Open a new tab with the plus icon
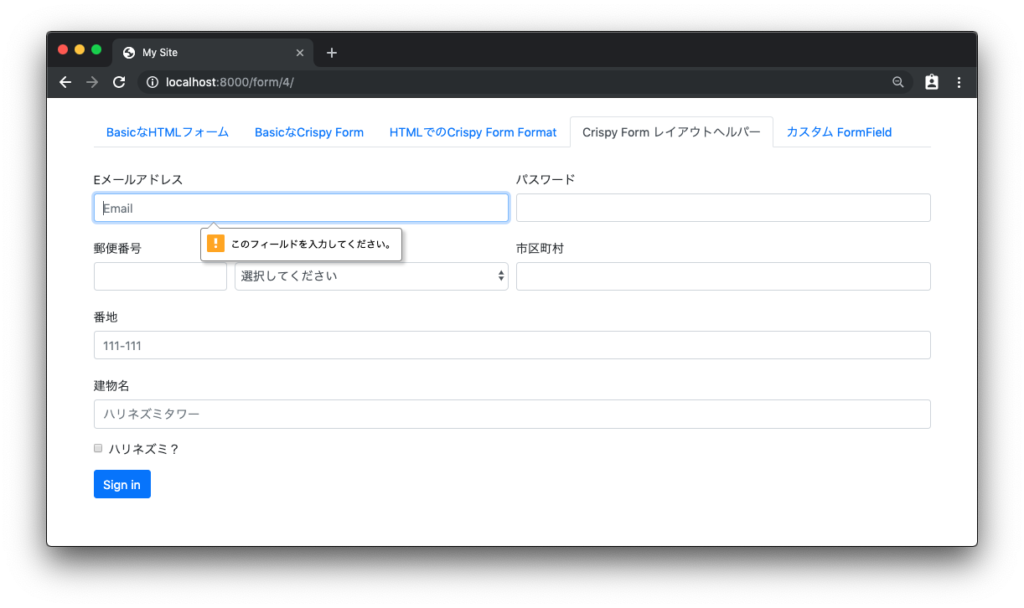This screenshot has height=608, width=1024. 331,52
